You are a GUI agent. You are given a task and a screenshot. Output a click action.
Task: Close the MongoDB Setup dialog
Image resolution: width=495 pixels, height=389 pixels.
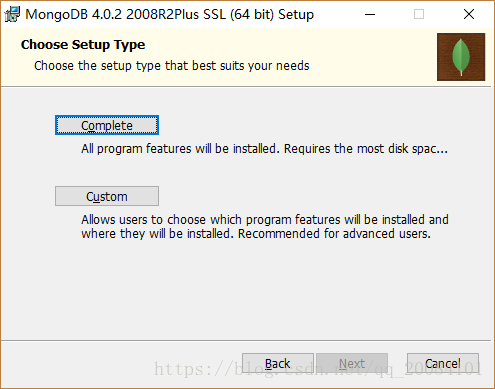click(x=469, y=14)
